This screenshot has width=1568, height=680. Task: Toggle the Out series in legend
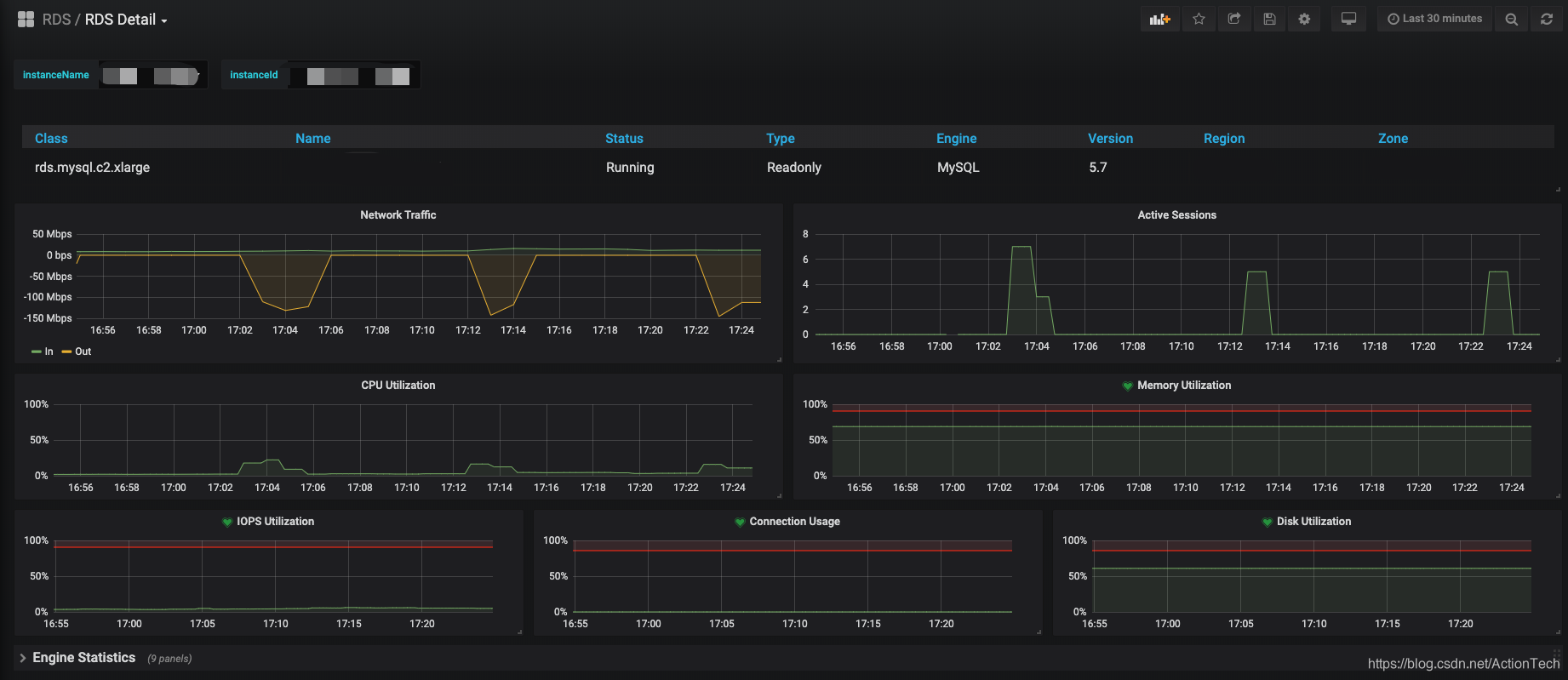click(77, 351)
